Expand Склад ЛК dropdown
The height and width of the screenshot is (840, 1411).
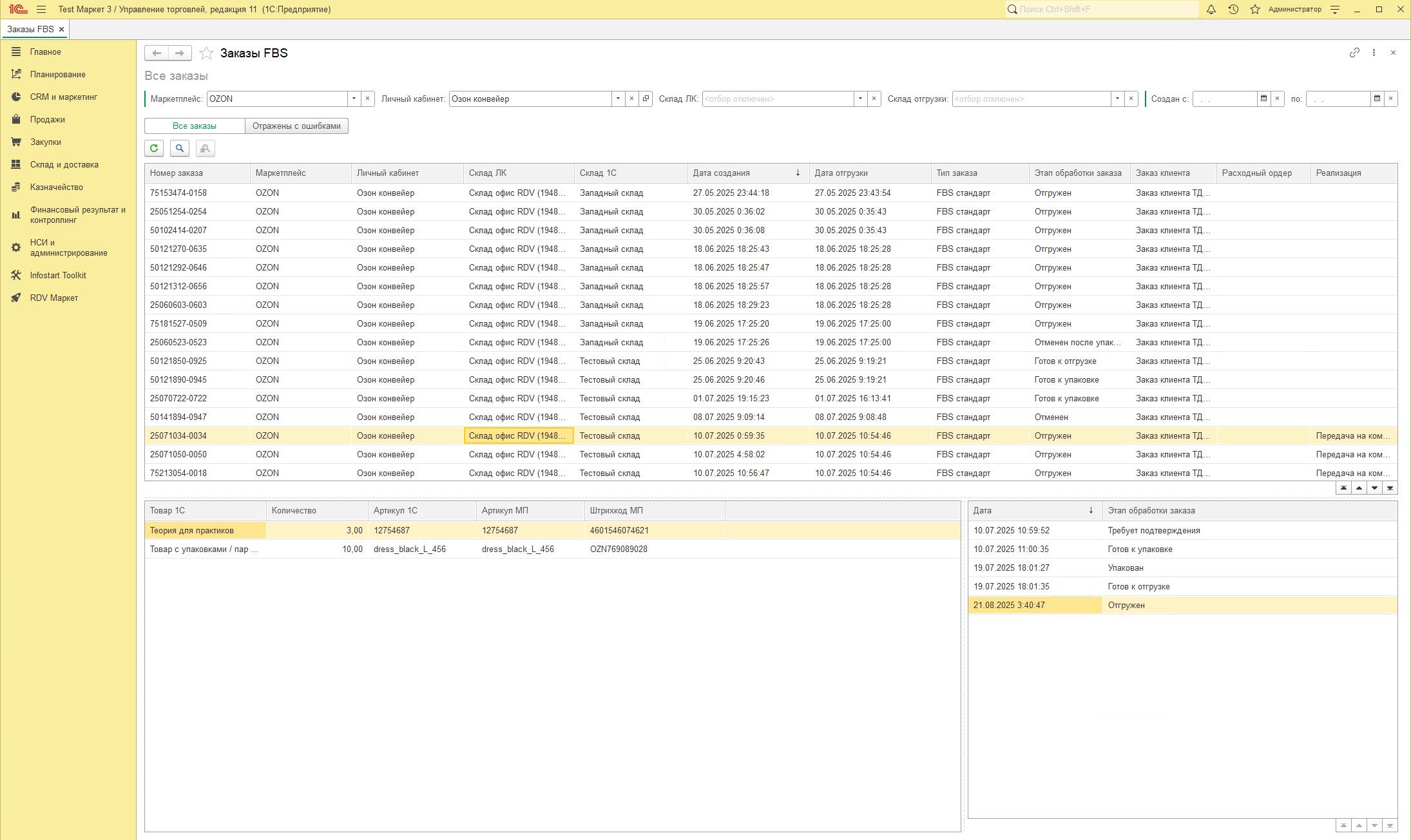(860, 99)
